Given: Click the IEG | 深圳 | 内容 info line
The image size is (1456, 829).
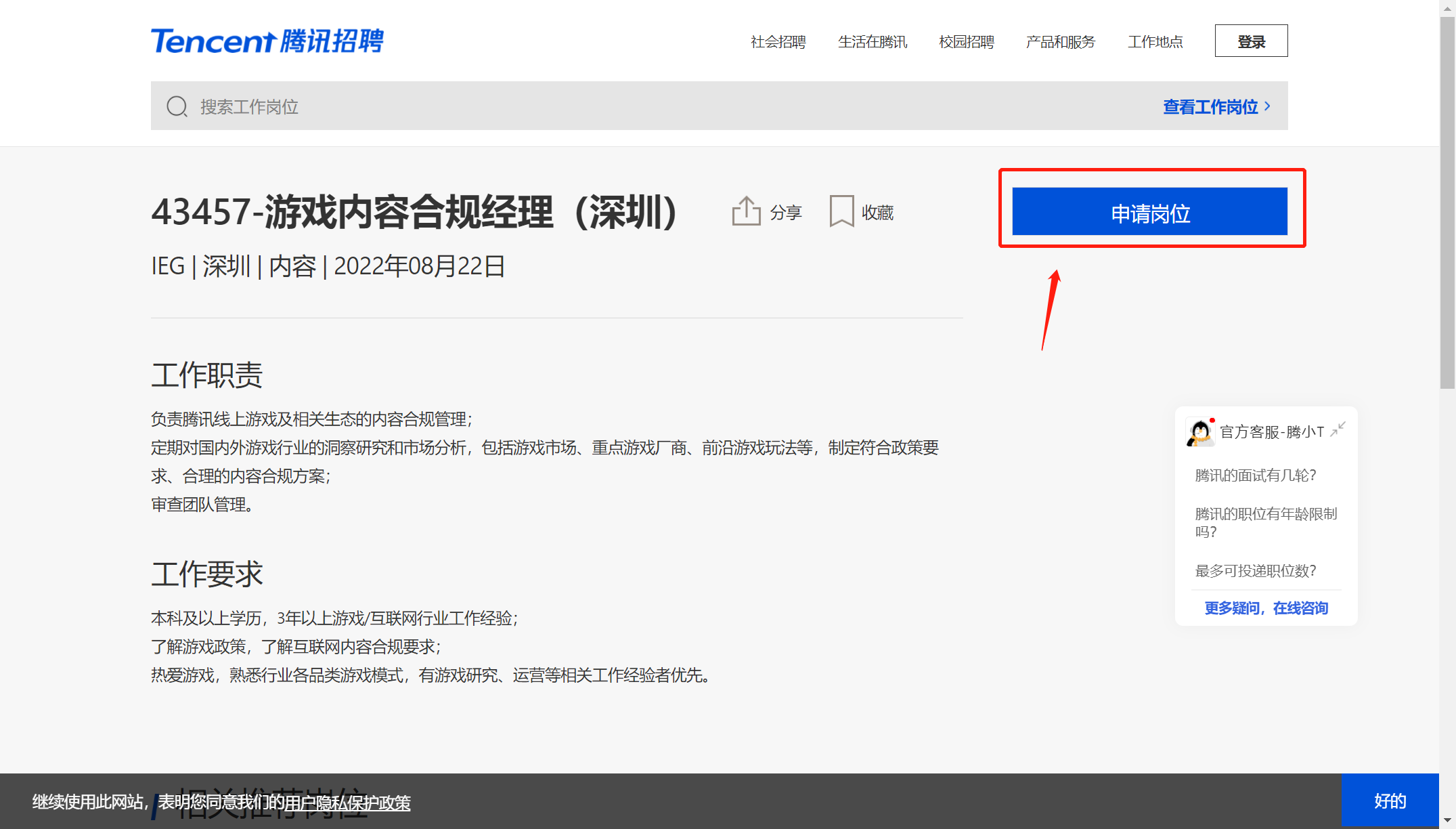Looking at the screenshot, I should point(328,266).
